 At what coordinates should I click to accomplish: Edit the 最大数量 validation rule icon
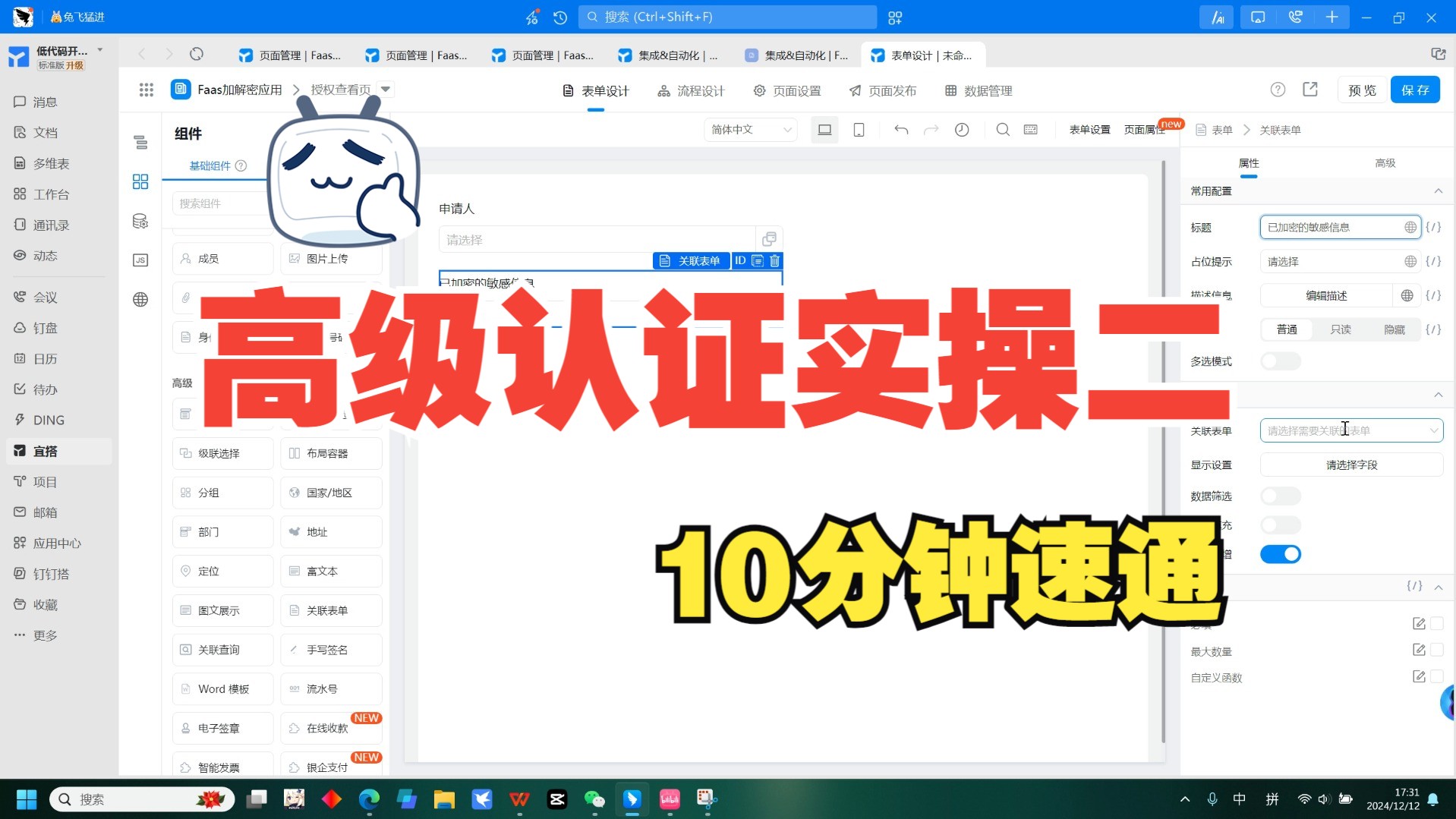tap(1419, 650)
